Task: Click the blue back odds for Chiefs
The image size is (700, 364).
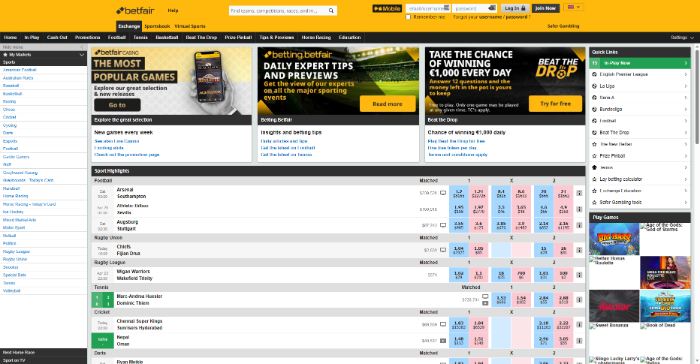Action: tap(458, 250)
